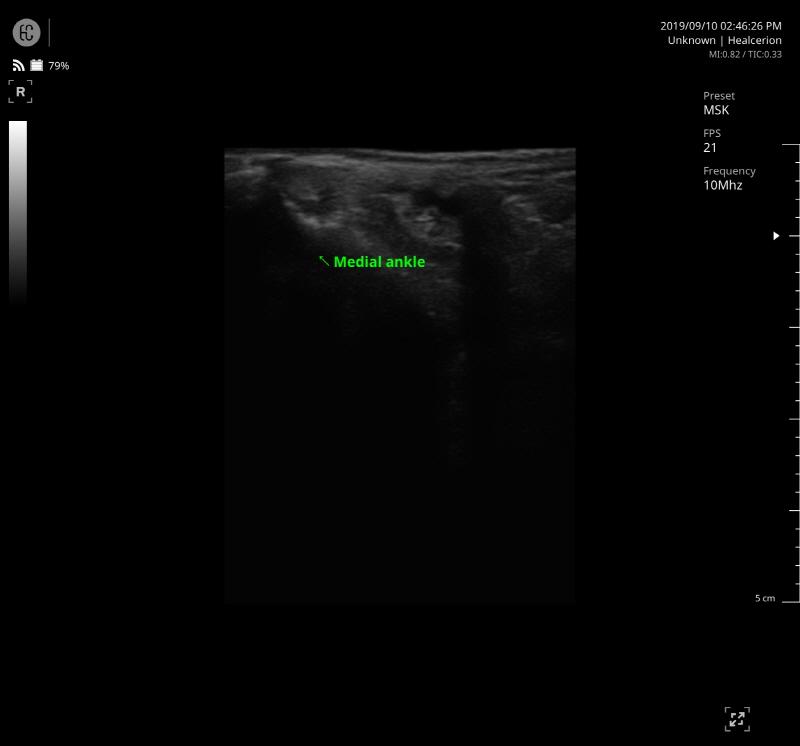Viewport: 800px width, 746px height.
Task: Click the depth scale ruler
Action: 790,374
